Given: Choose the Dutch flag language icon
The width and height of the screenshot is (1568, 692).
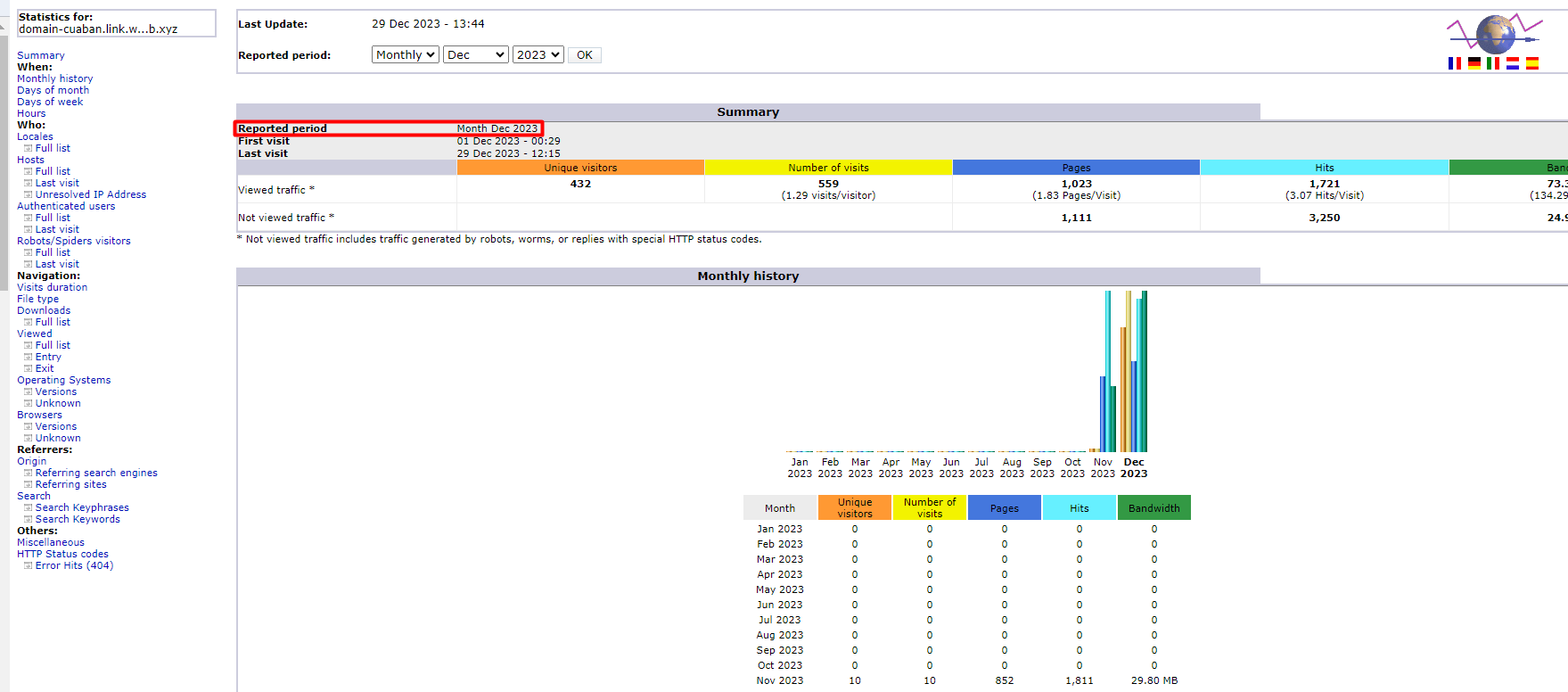Looking at the screenshot, I should tap(1513, 63).
